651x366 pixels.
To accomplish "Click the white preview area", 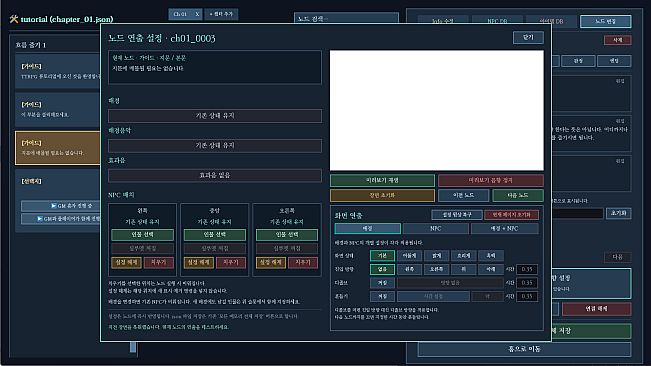I will coord(437,110).
